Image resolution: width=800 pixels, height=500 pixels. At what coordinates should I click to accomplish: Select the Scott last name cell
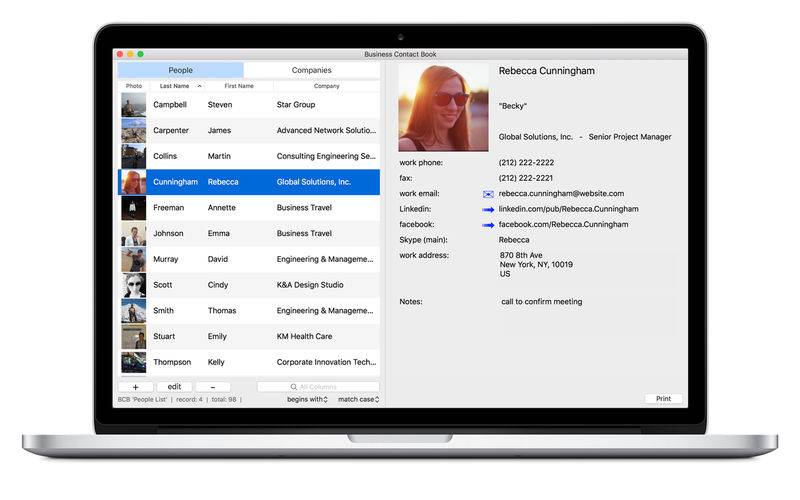pyautogui.click(x=163, y=285)
